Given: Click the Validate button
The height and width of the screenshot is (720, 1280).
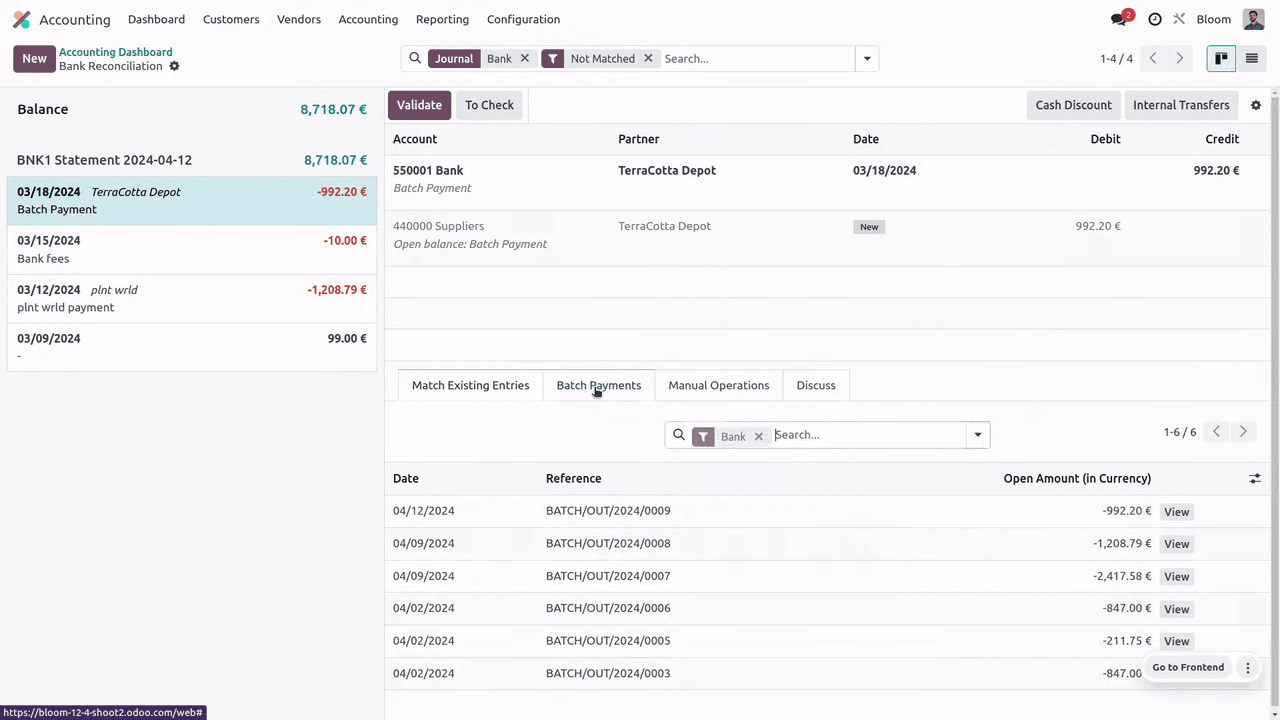Looking at the screenshot, I should pyautogui.click(x=419, y=105).
